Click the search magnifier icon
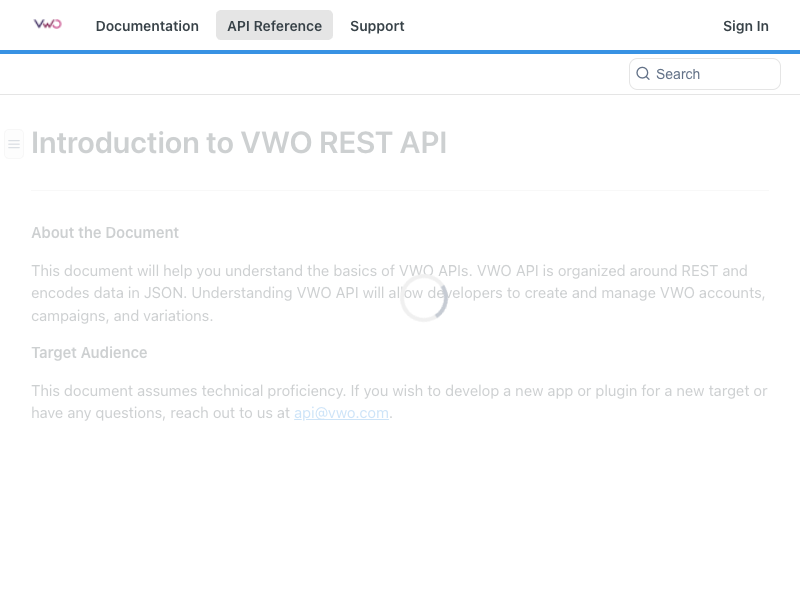 point(643,74)
